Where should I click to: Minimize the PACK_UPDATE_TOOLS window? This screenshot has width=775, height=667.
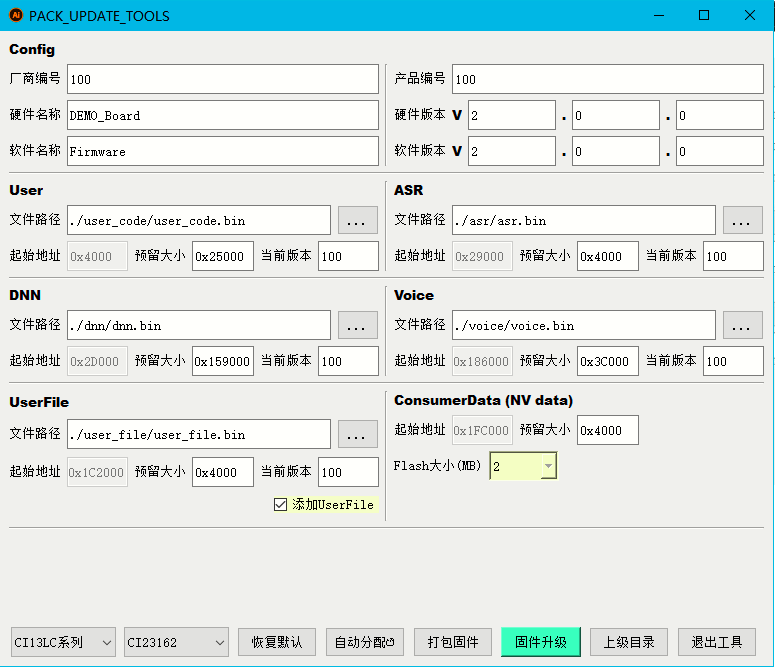[x=659, y=15]
